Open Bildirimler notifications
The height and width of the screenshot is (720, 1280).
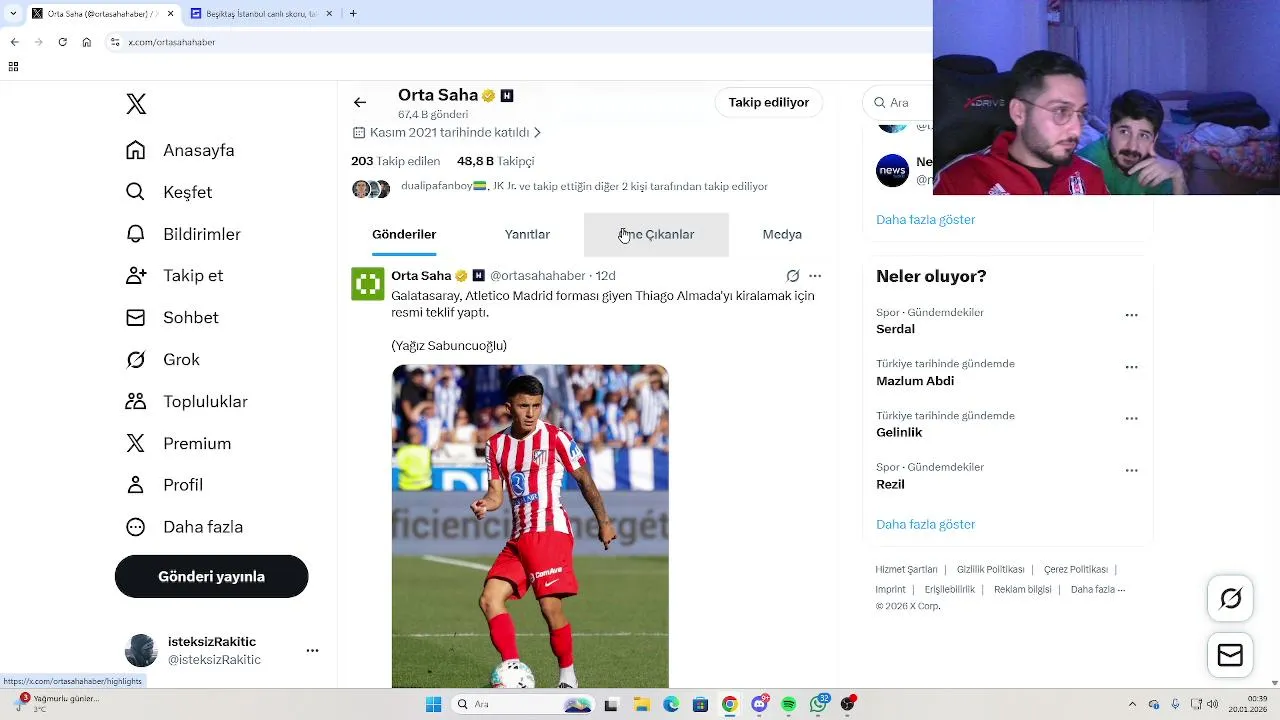coord(183,234)
